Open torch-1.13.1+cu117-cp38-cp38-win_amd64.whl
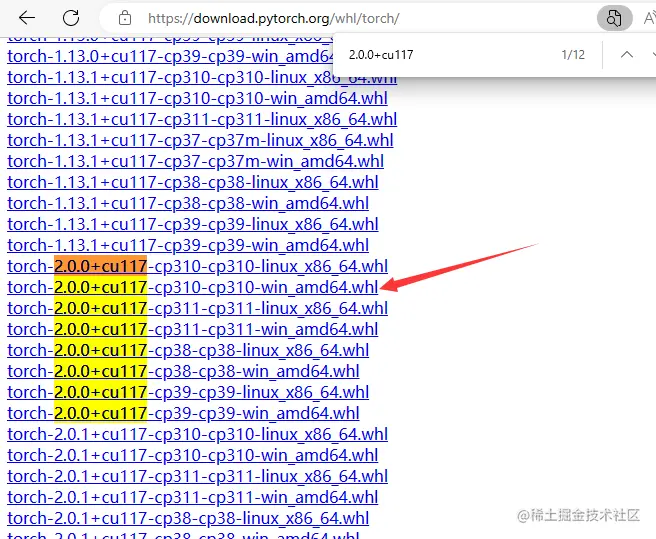The height and width of the screenshot is (539, 656). click(188, 203)
